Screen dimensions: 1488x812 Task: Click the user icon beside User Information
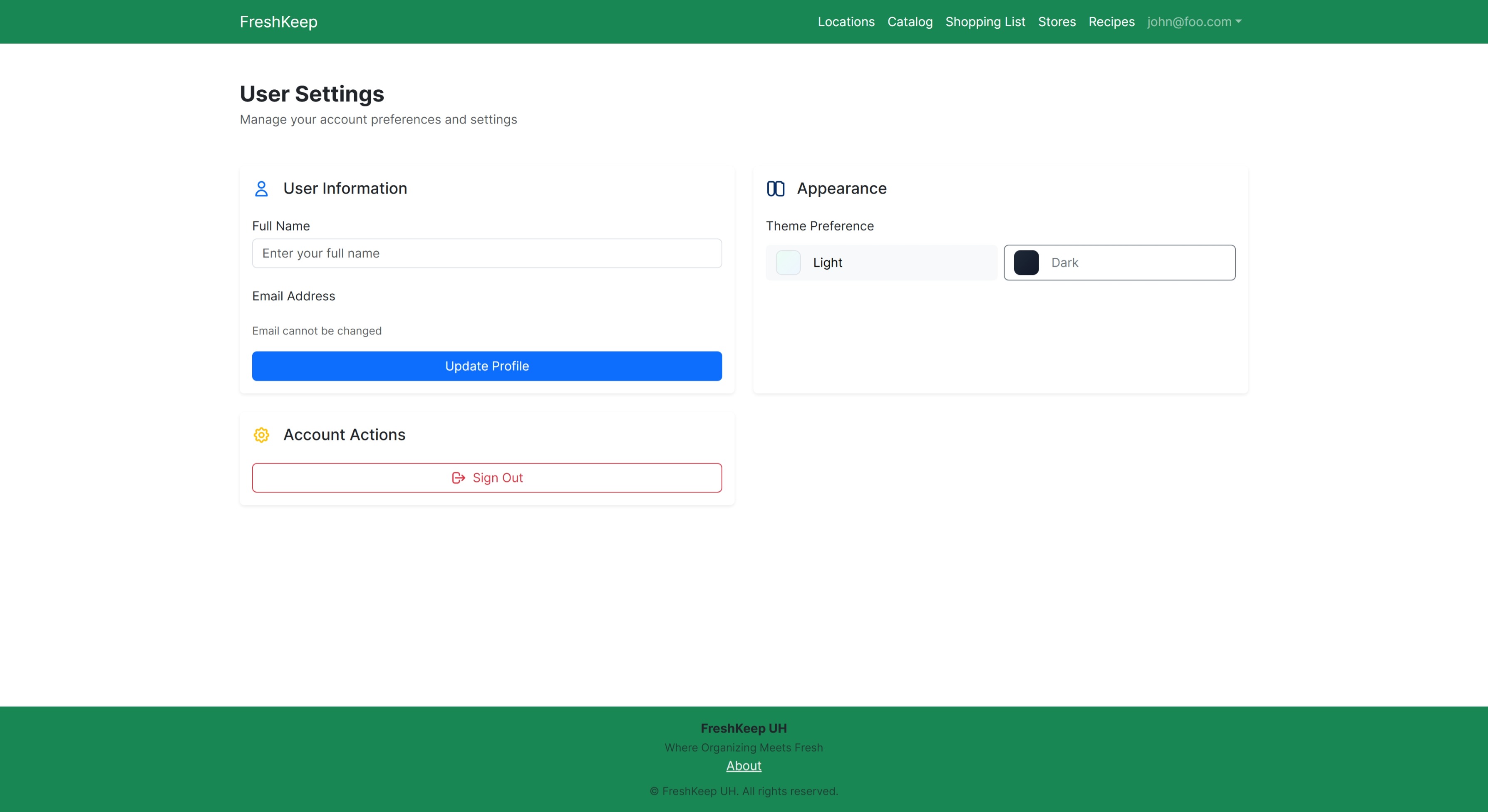[x=262, y=188]
